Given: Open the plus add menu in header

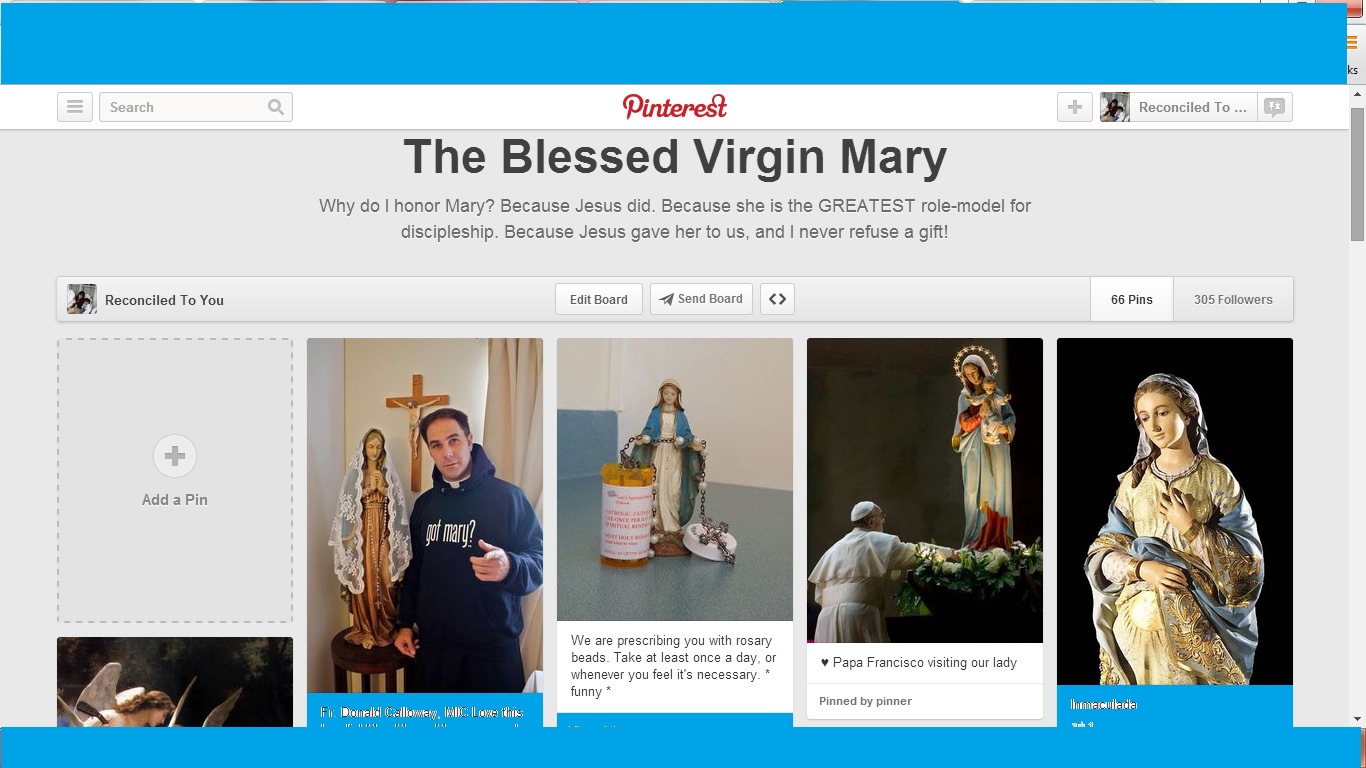Looking at the screenshot, I should click(x=1075, y=107).
